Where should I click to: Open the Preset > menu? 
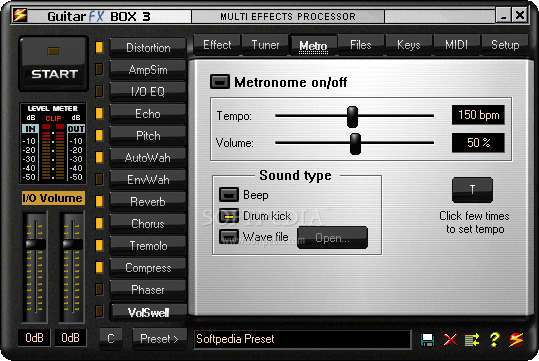160,339
